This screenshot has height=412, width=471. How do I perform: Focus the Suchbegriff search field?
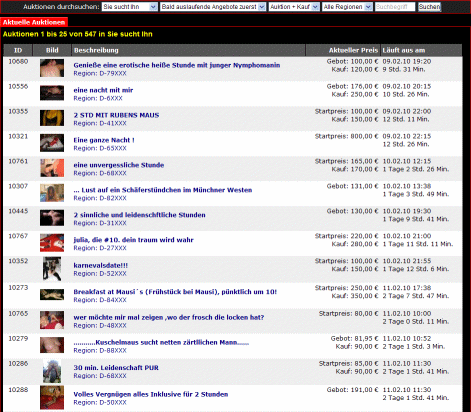click(x=395, y=7)
